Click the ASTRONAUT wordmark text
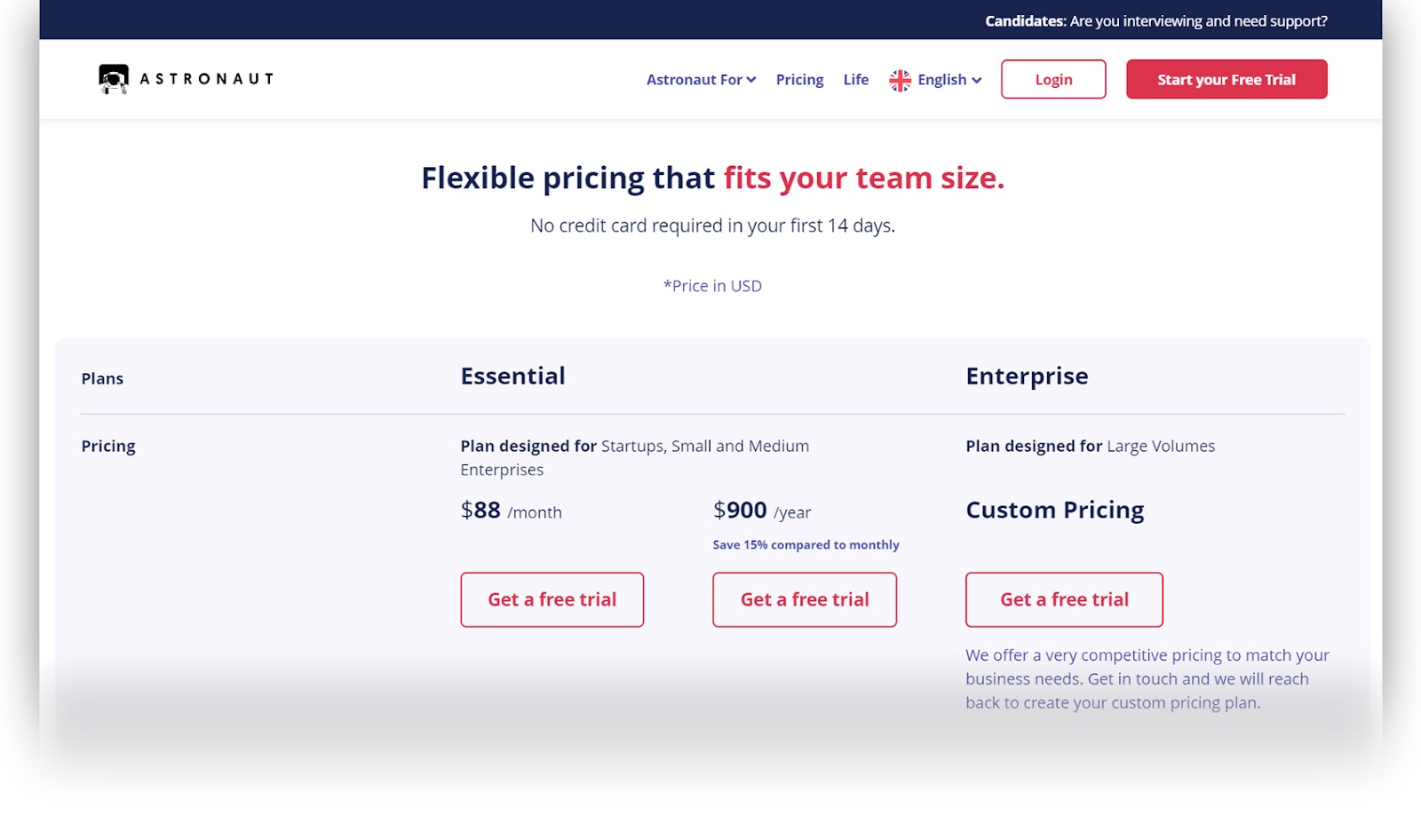 tap(207, 79)
